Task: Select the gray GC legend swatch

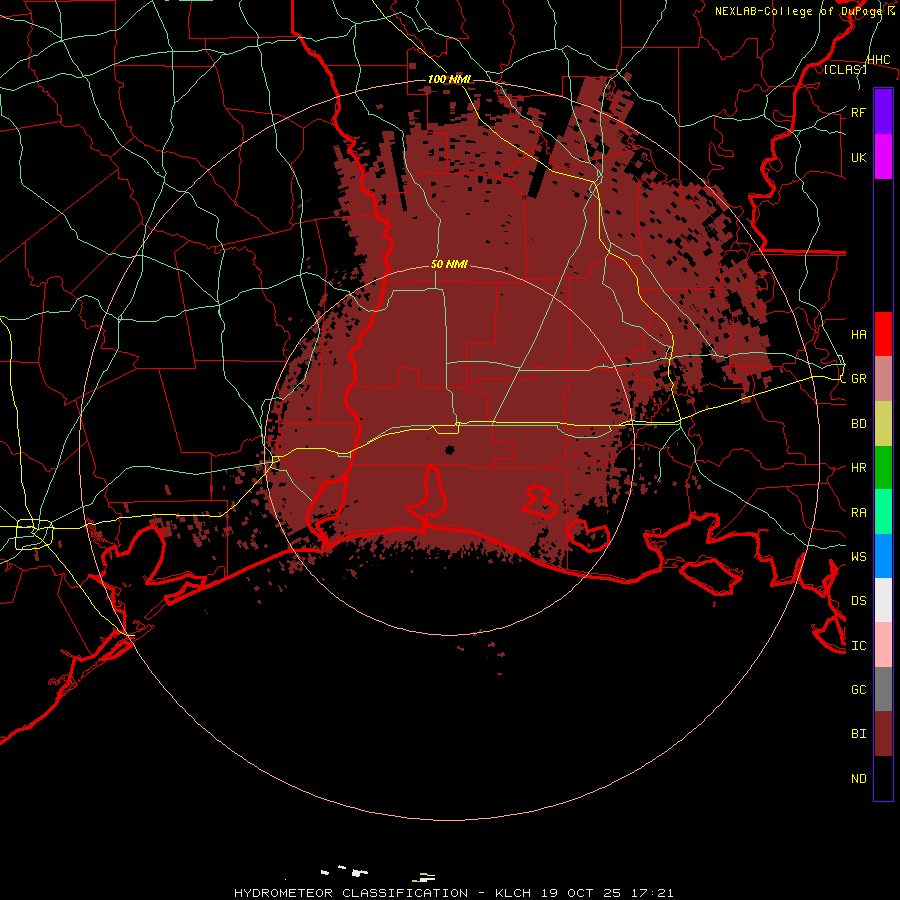Action: point(883,689)
